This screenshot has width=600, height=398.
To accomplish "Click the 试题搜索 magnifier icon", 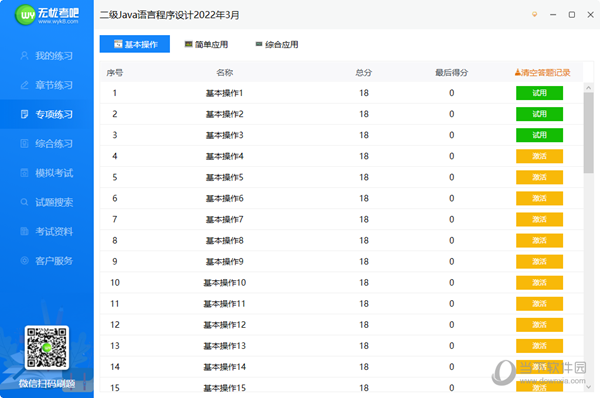I will tap(24, 202).
